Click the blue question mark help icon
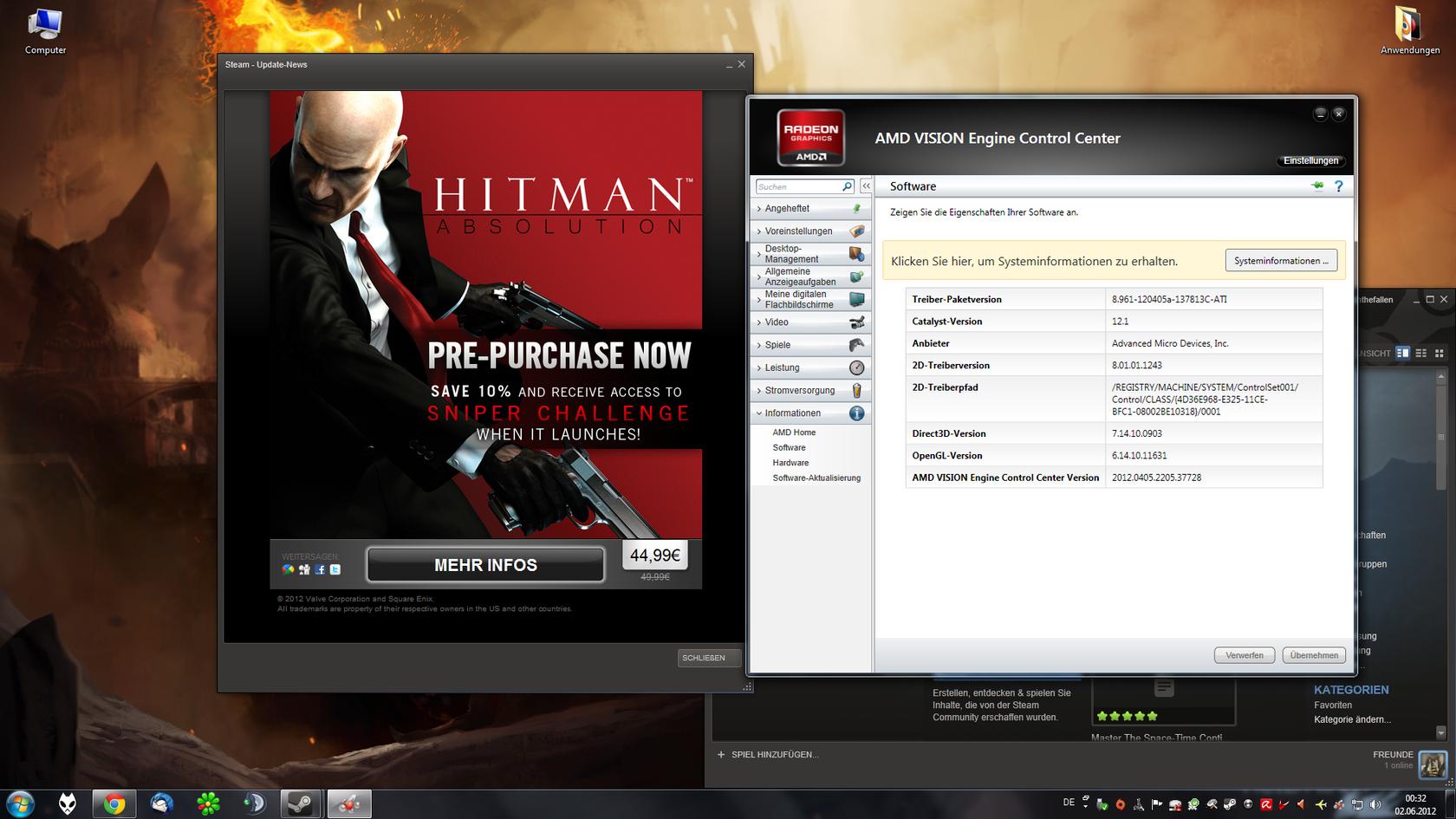The image size is (1456, 819). (1338, 186)
